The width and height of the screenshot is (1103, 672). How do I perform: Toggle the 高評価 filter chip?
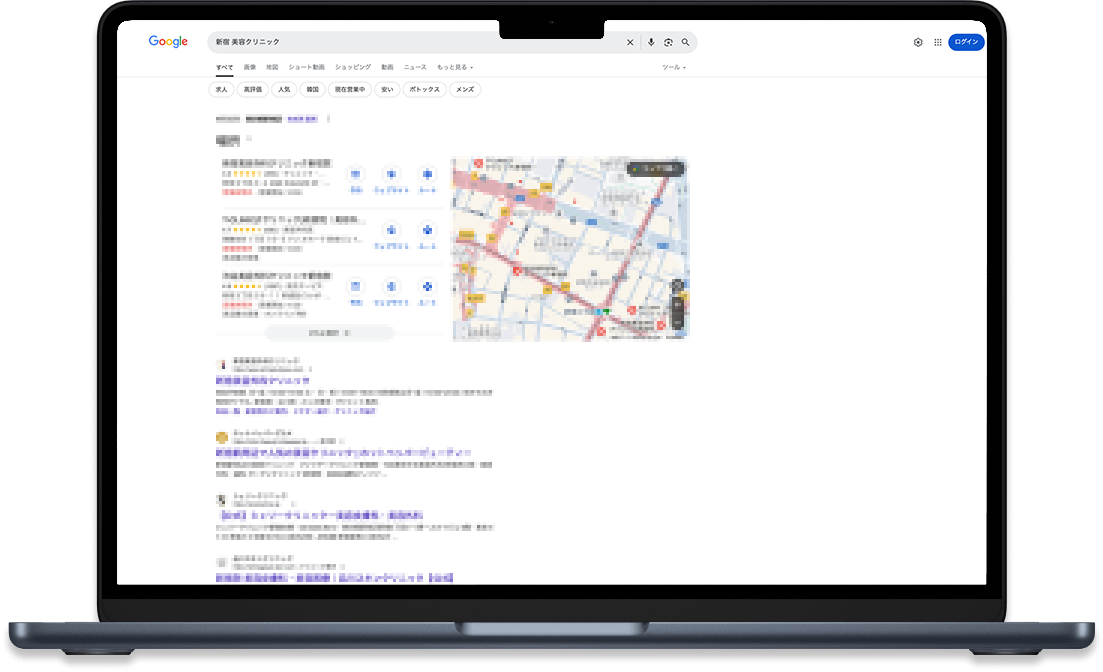(252, 90)
